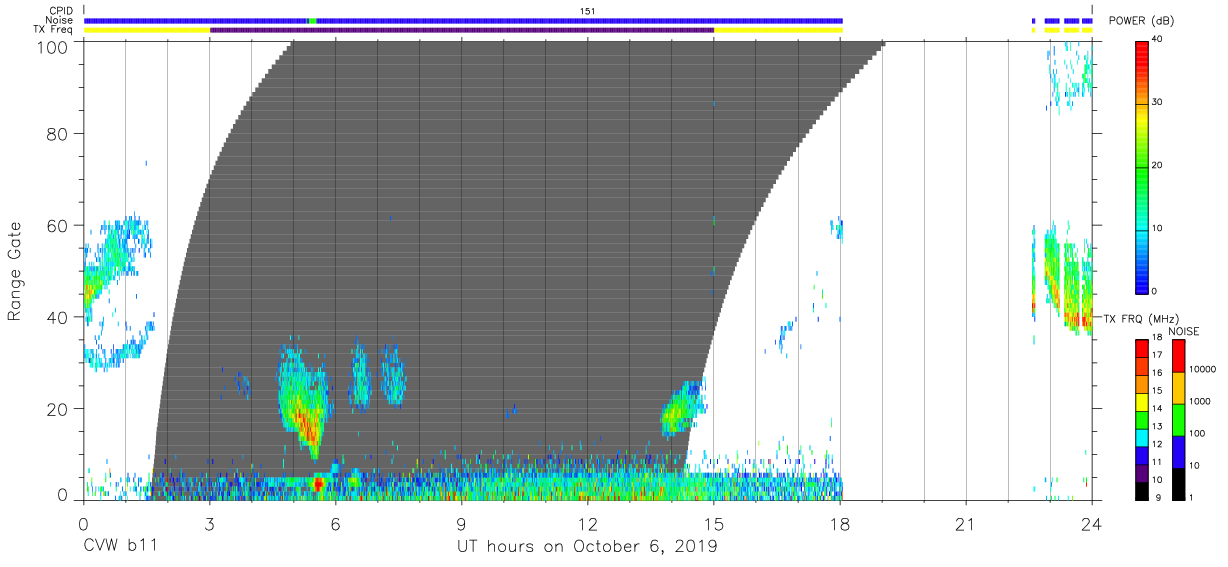Click the POWER (dB) color bar
Screen dimensions: 1228x567
(x=1143, y=166)
